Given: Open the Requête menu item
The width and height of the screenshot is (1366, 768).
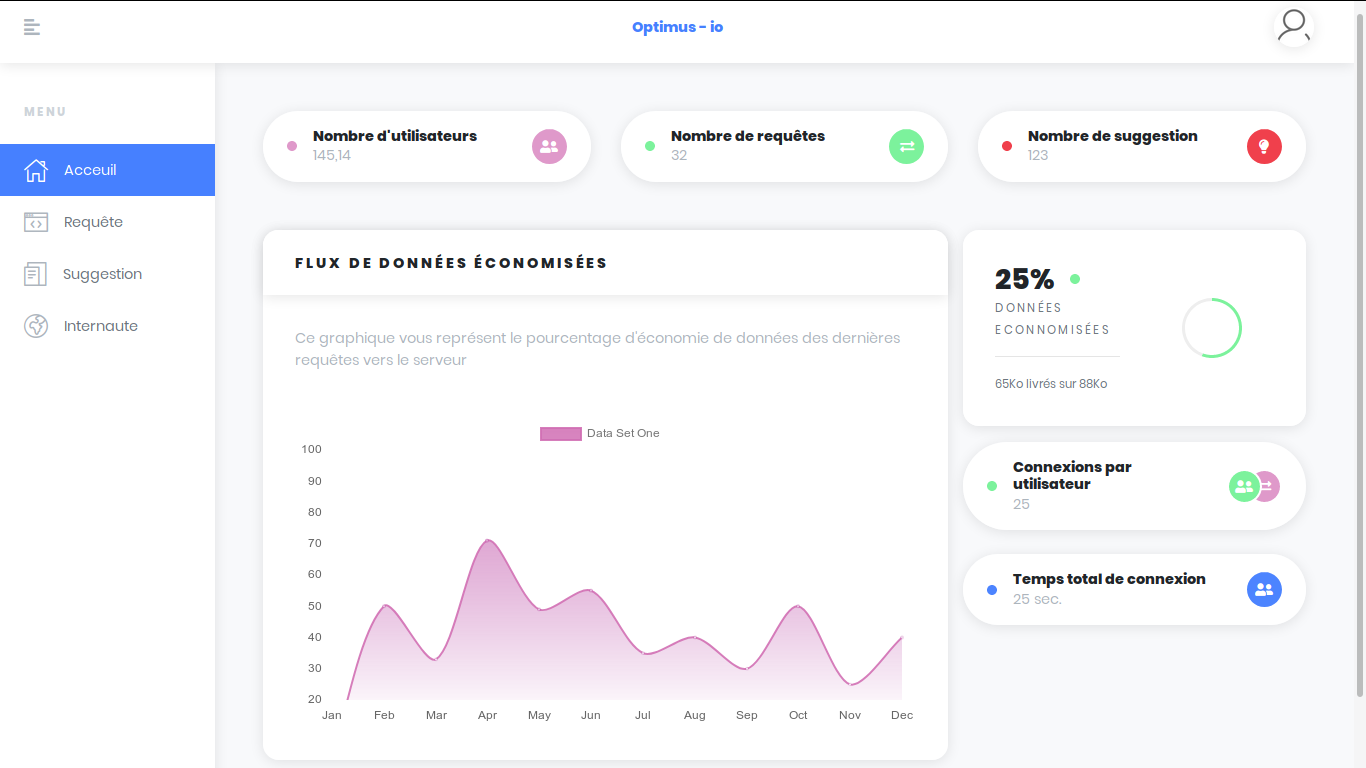Looking at the screenshot, I should 93,222.
